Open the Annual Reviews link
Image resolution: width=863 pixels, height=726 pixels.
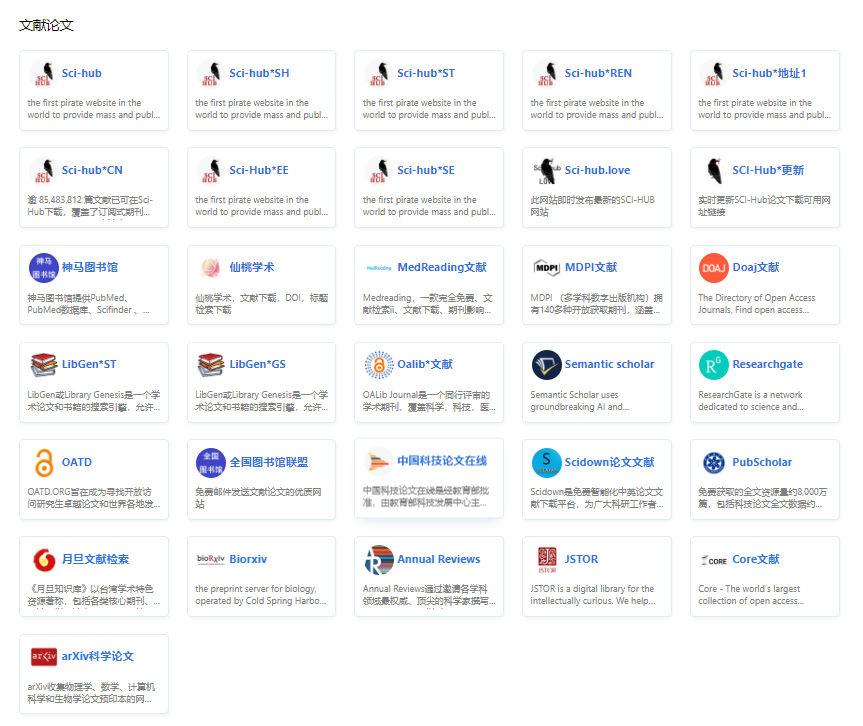439,559
